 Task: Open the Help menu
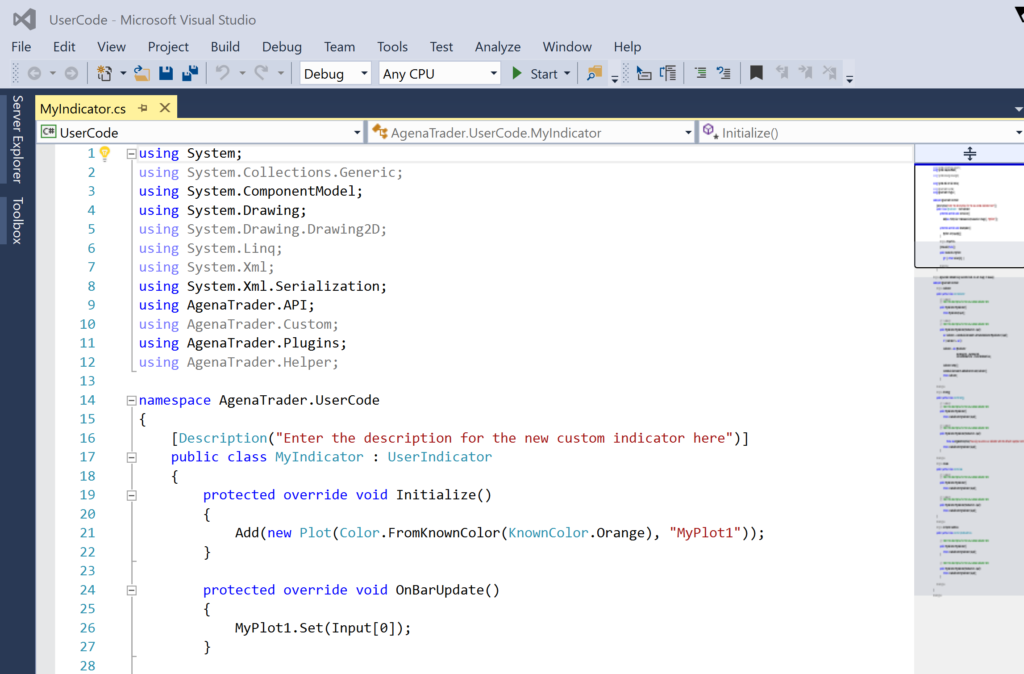coord(627,46)
